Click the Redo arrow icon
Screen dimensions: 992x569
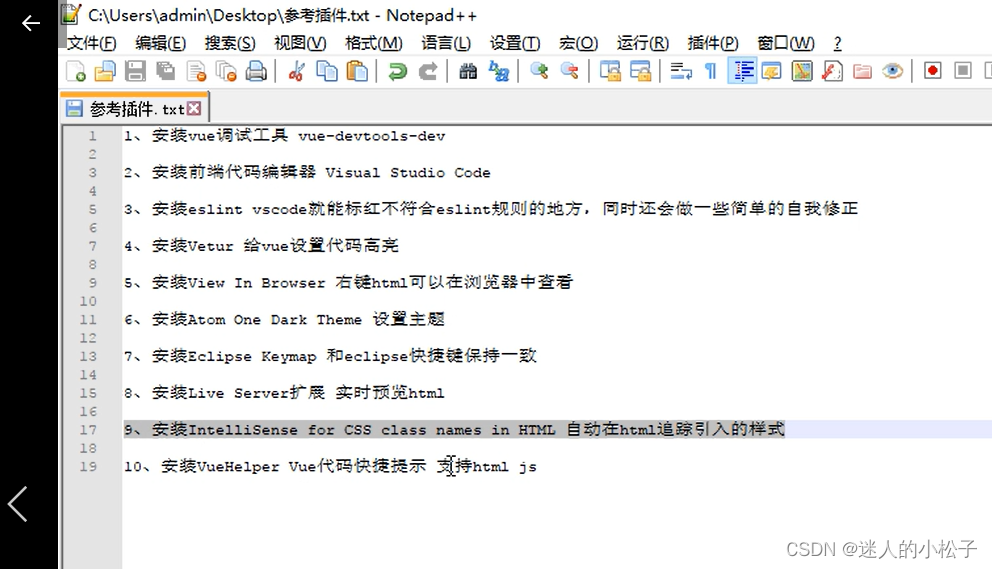pyautogui.click(x=428, y=71)
